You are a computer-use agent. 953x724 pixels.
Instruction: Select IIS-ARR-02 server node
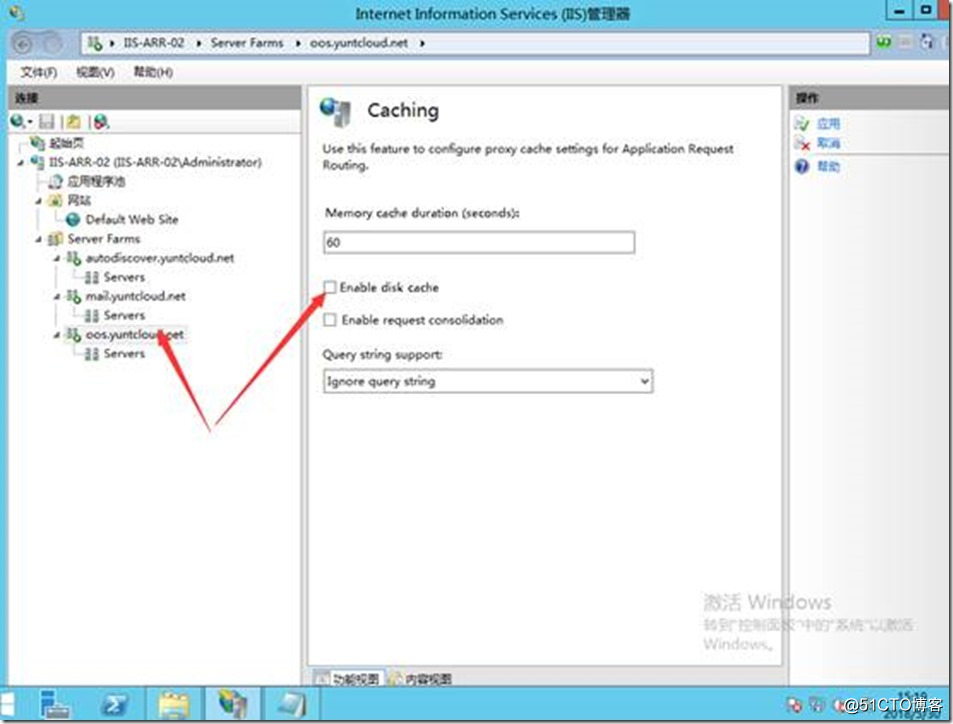tap(155, 162)
